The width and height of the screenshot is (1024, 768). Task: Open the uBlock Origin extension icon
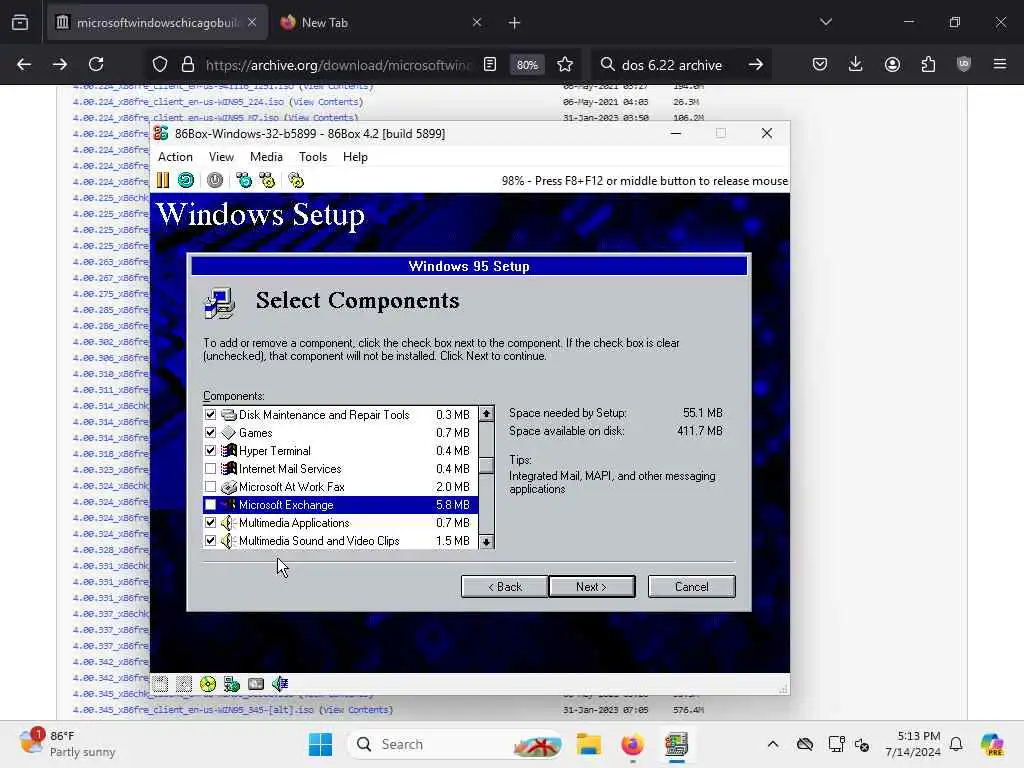pos(964,64)
